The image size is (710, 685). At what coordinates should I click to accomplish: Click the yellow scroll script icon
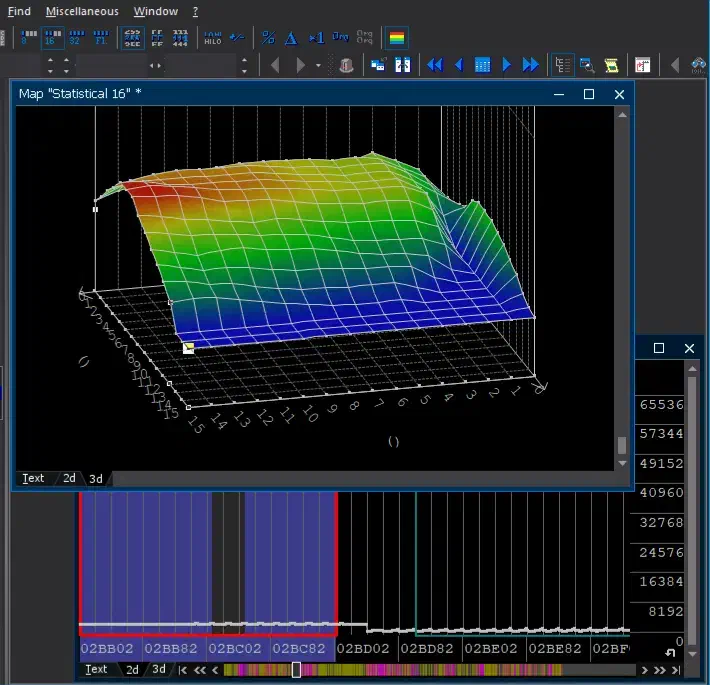click(611, 65)
